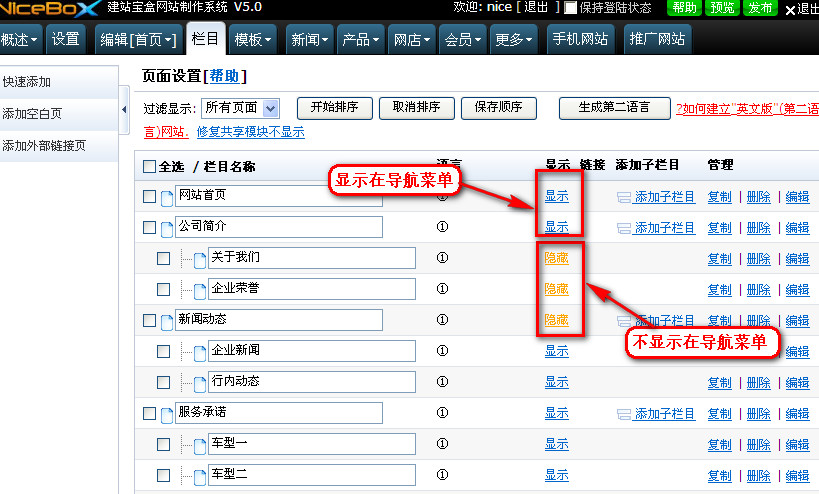Click the 行内动态 name input field
The image size is (819, 494).
[x=312, y=382]
